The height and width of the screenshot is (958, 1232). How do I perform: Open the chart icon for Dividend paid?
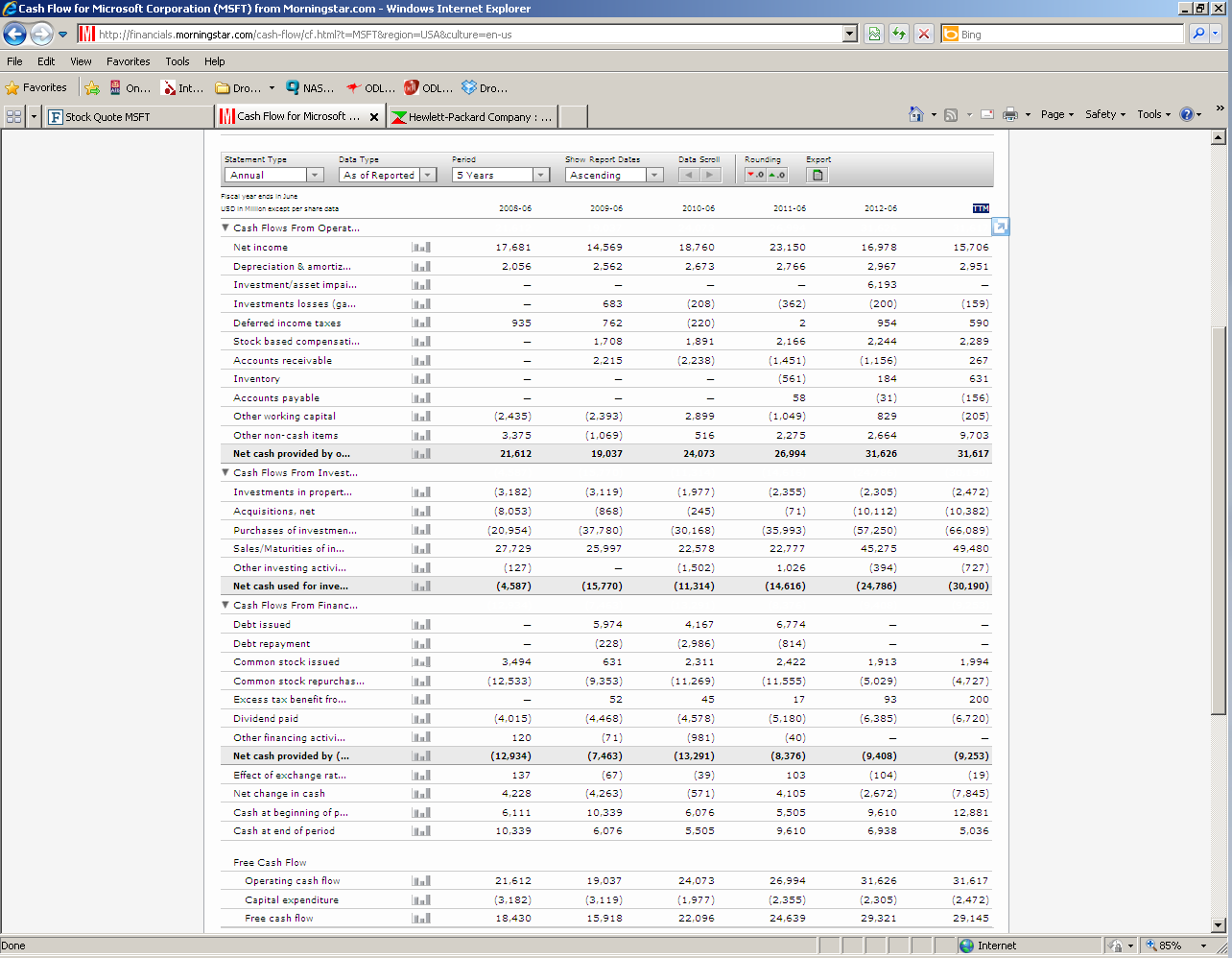[x=421, y=718]
